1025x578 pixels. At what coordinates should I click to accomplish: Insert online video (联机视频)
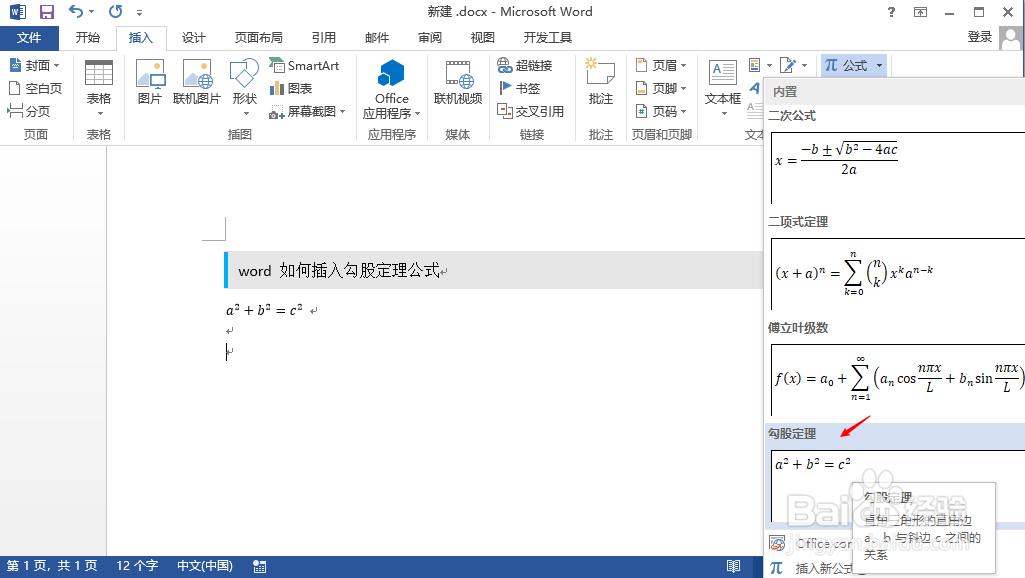[x=458, y=82]
